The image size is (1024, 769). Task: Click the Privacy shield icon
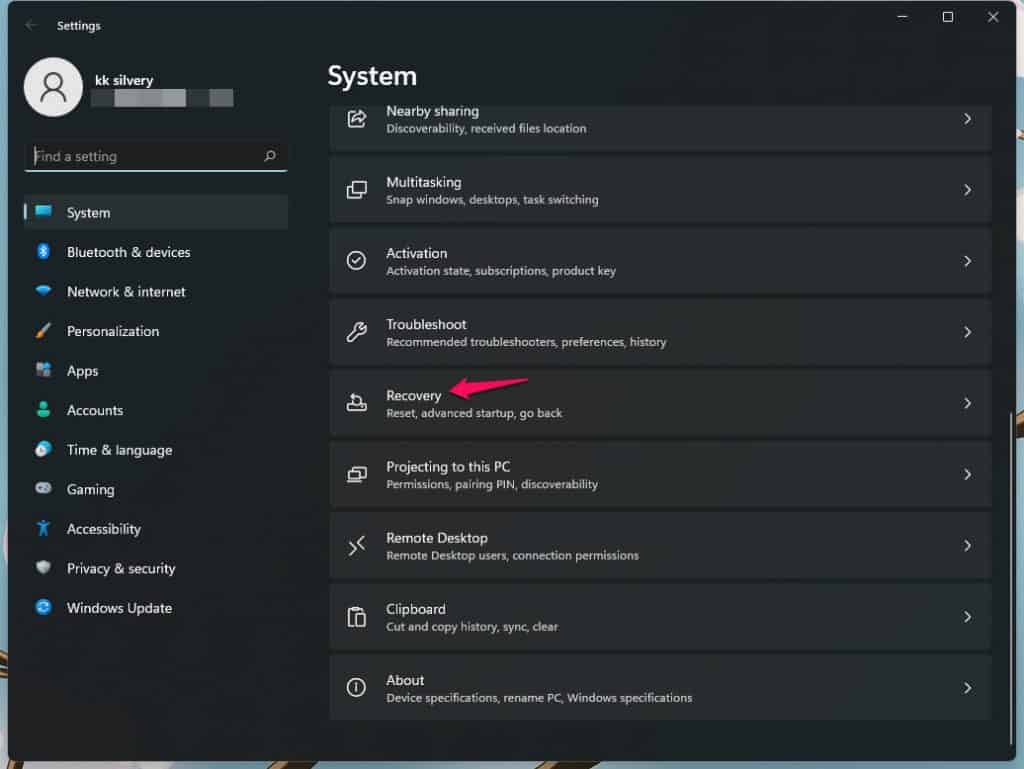tap(44, 567)
